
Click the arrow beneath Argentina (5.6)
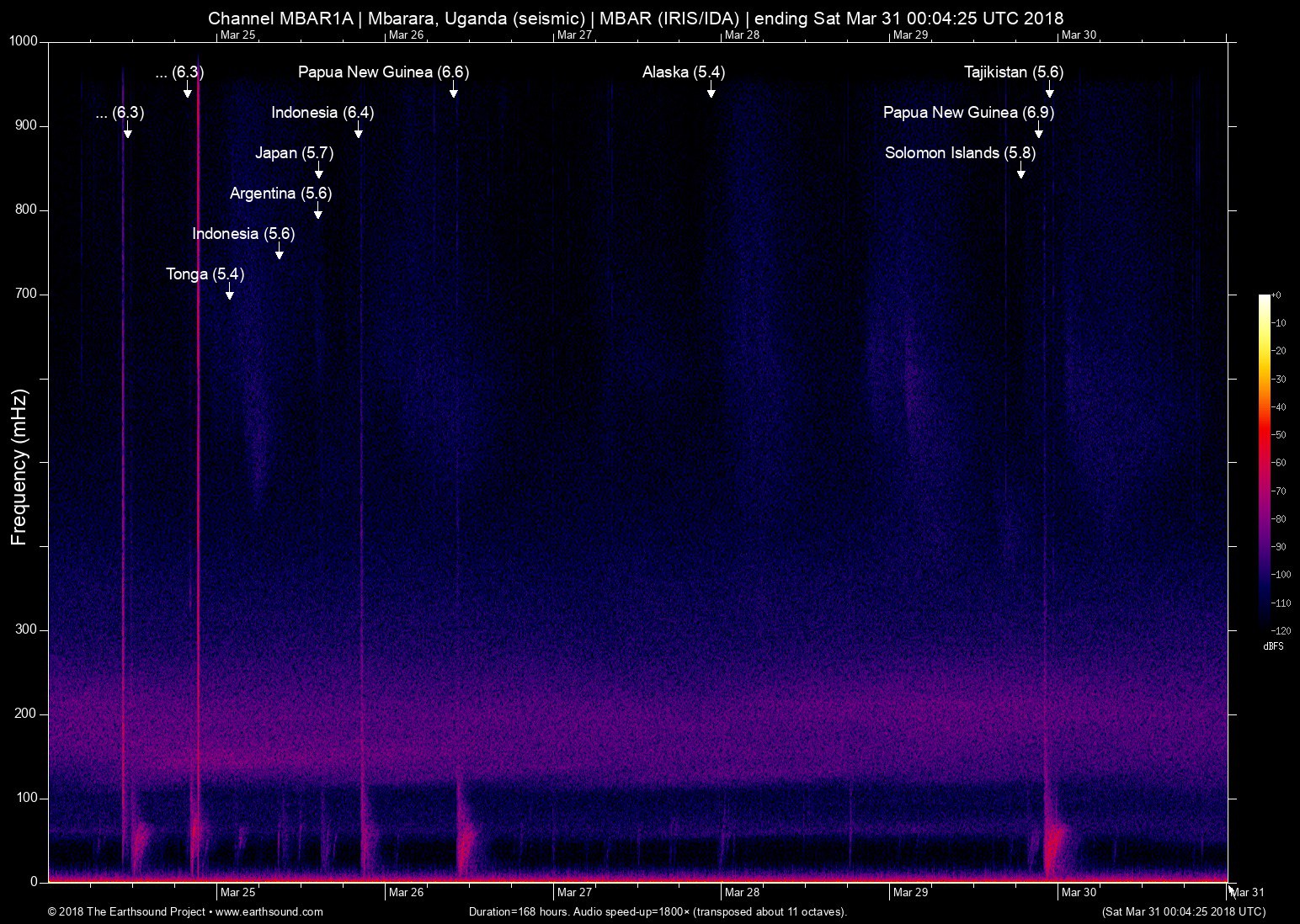pyautogui.click(x=317, y=212)
